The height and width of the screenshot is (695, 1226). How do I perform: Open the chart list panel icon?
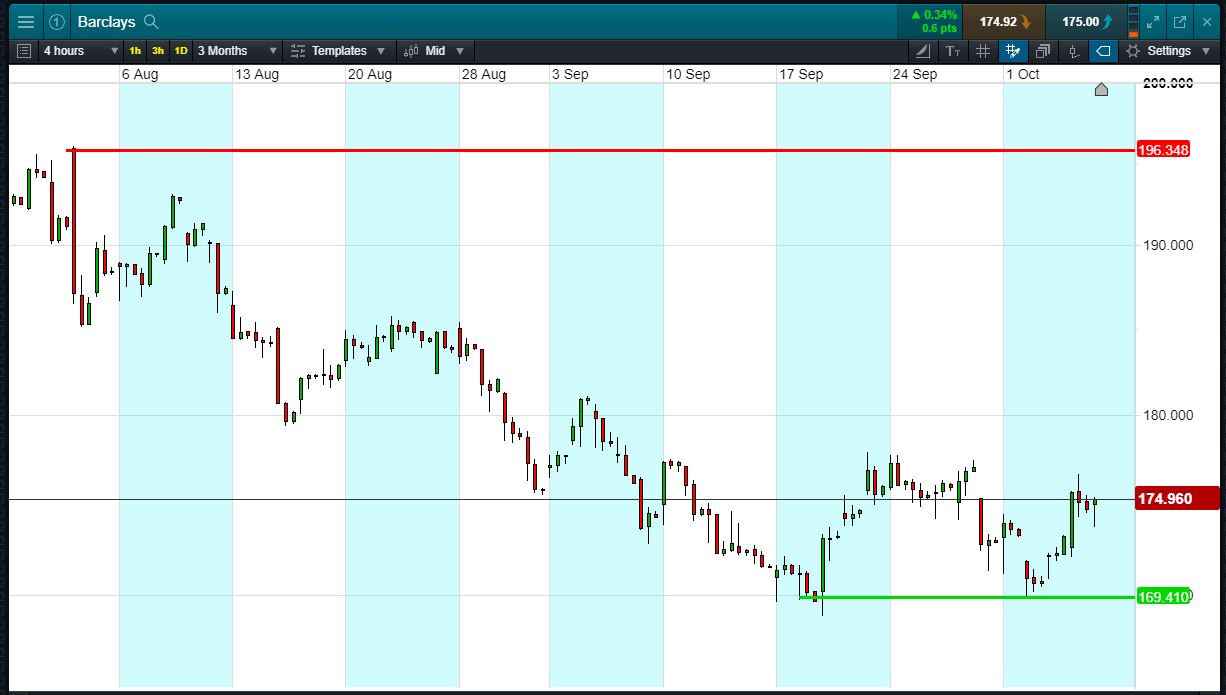click(24, 51)
